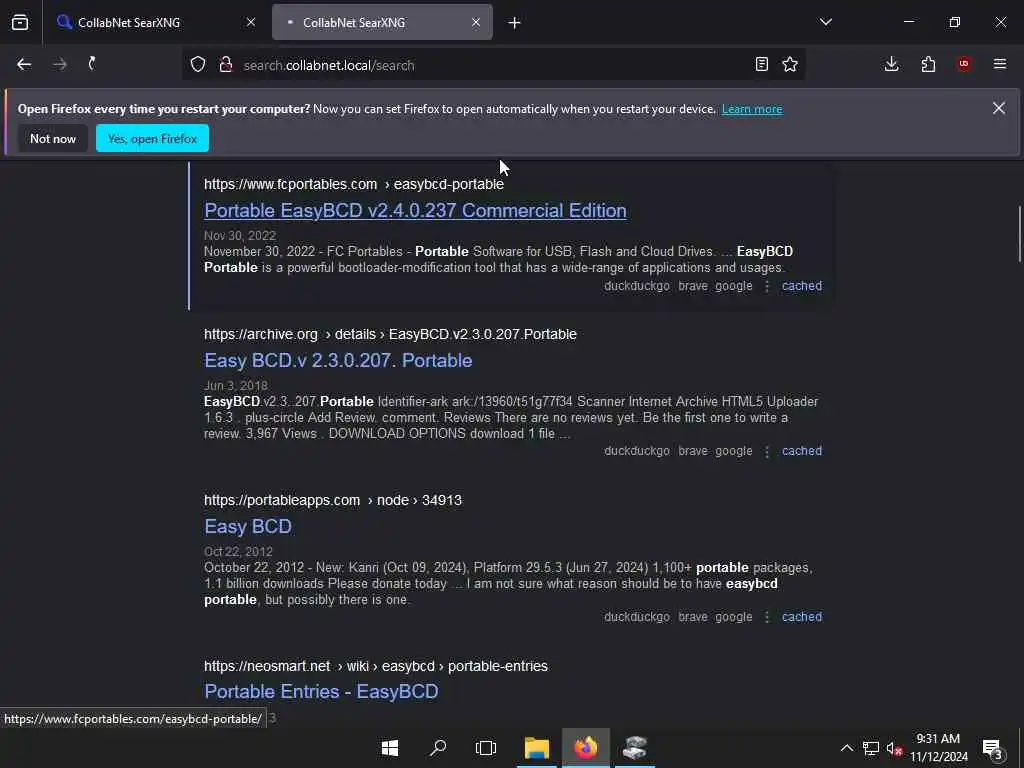Open cached link for portableapps.com result
Viewport: 1024px width, 768px height.
point(802,617)
